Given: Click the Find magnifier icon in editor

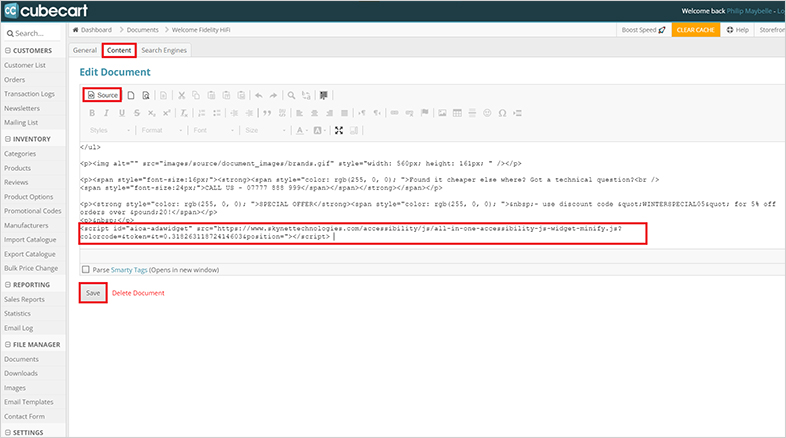Looking at the screenshot, I should tap(291, 95).
